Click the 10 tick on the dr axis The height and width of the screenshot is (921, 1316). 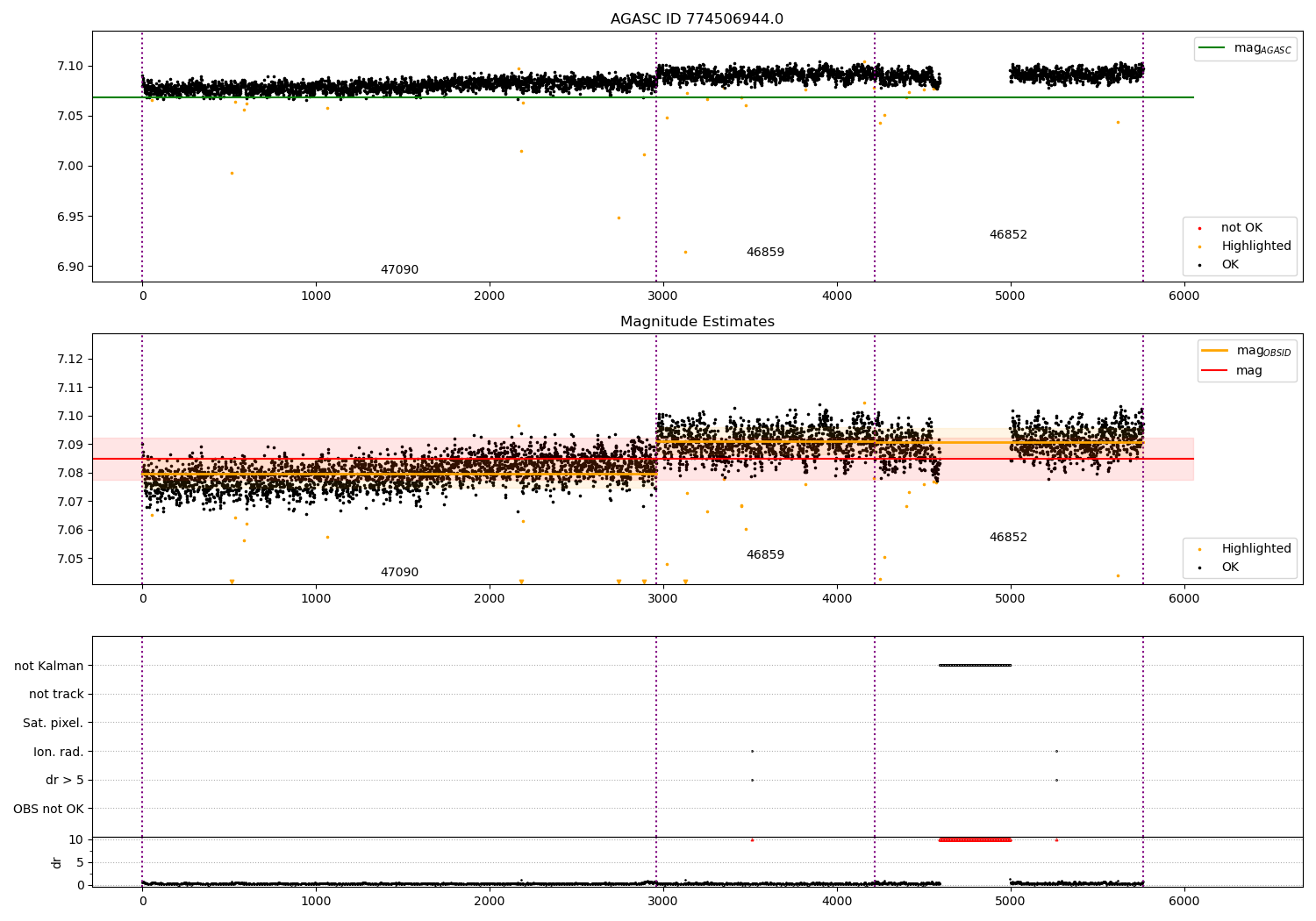pyautogui.click(x=76, y=839)
